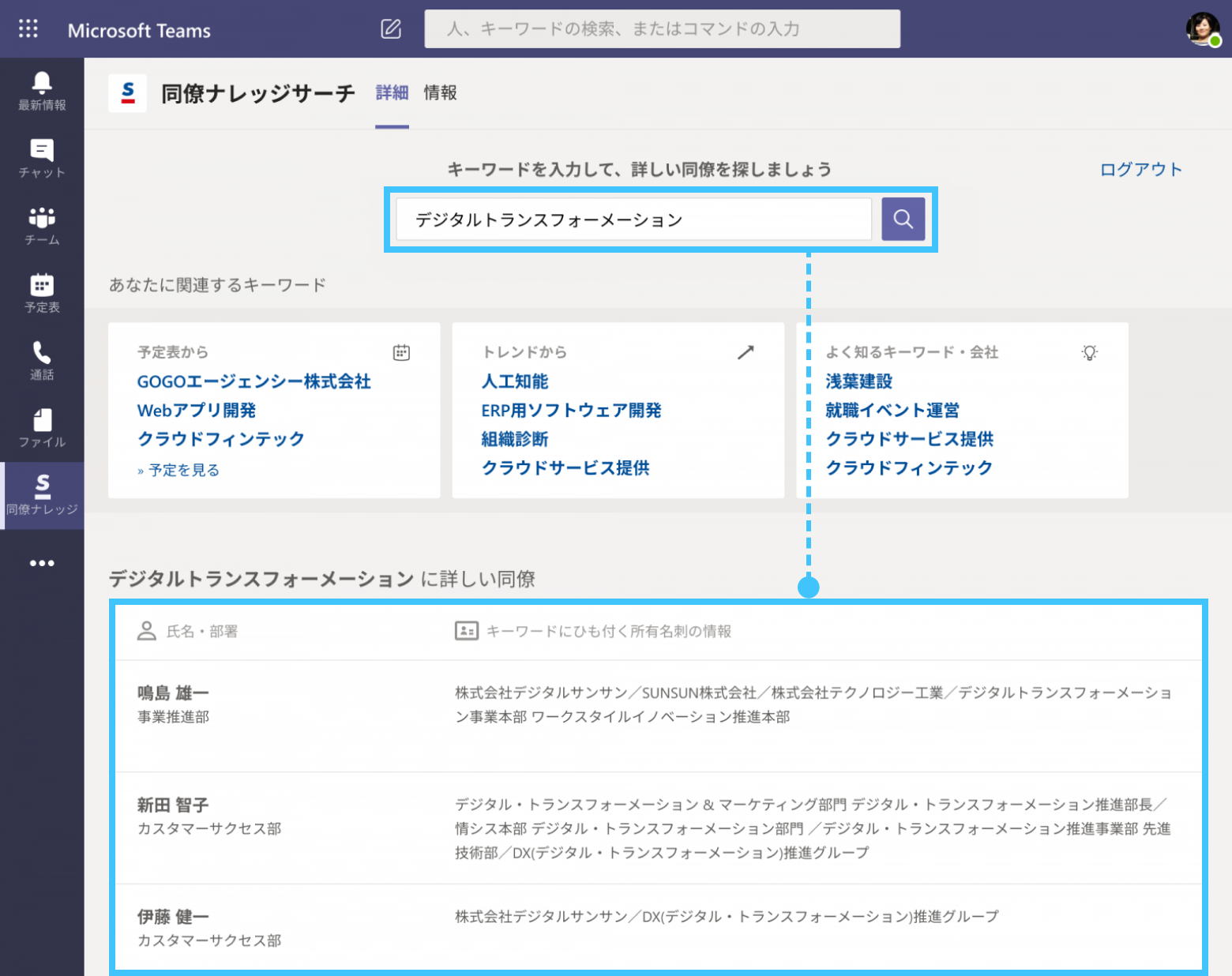Click カスタマーサクセス部 under 新田 智子

209,828
